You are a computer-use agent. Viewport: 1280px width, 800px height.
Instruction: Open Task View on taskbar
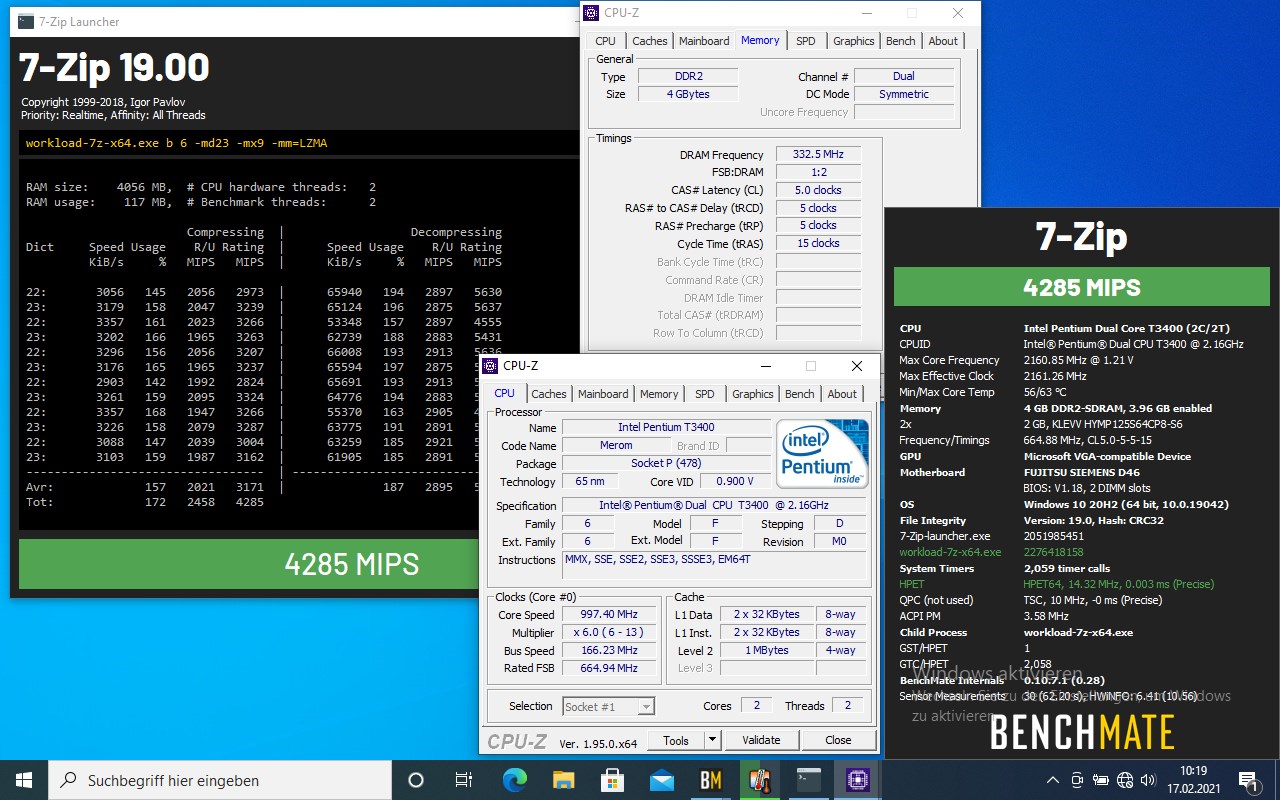click(464, 780)
